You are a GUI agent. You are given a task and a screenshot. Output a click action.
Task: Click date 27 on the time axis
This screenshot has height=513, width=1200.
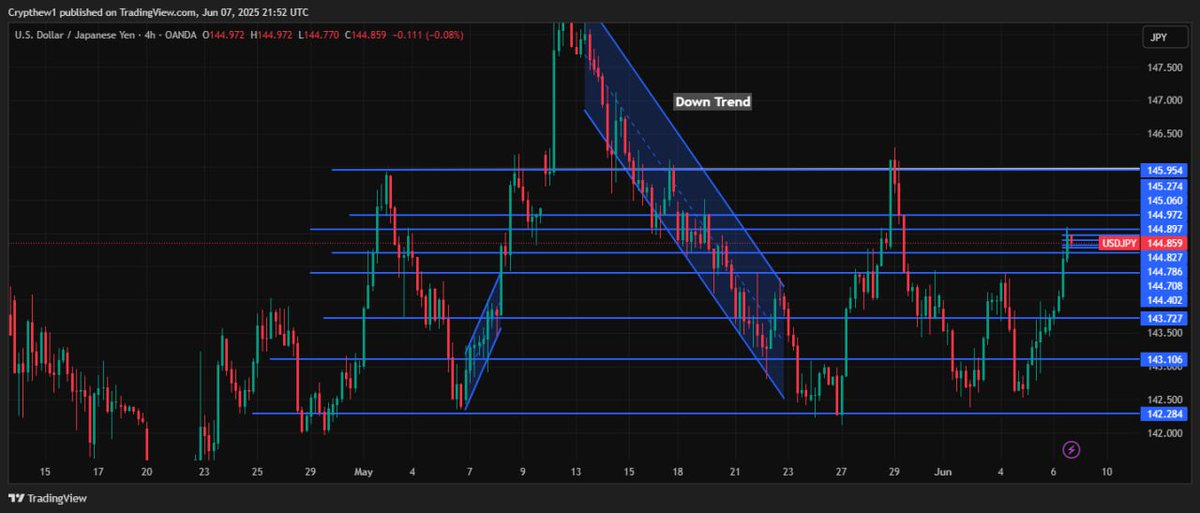click(x=841, y=470)
